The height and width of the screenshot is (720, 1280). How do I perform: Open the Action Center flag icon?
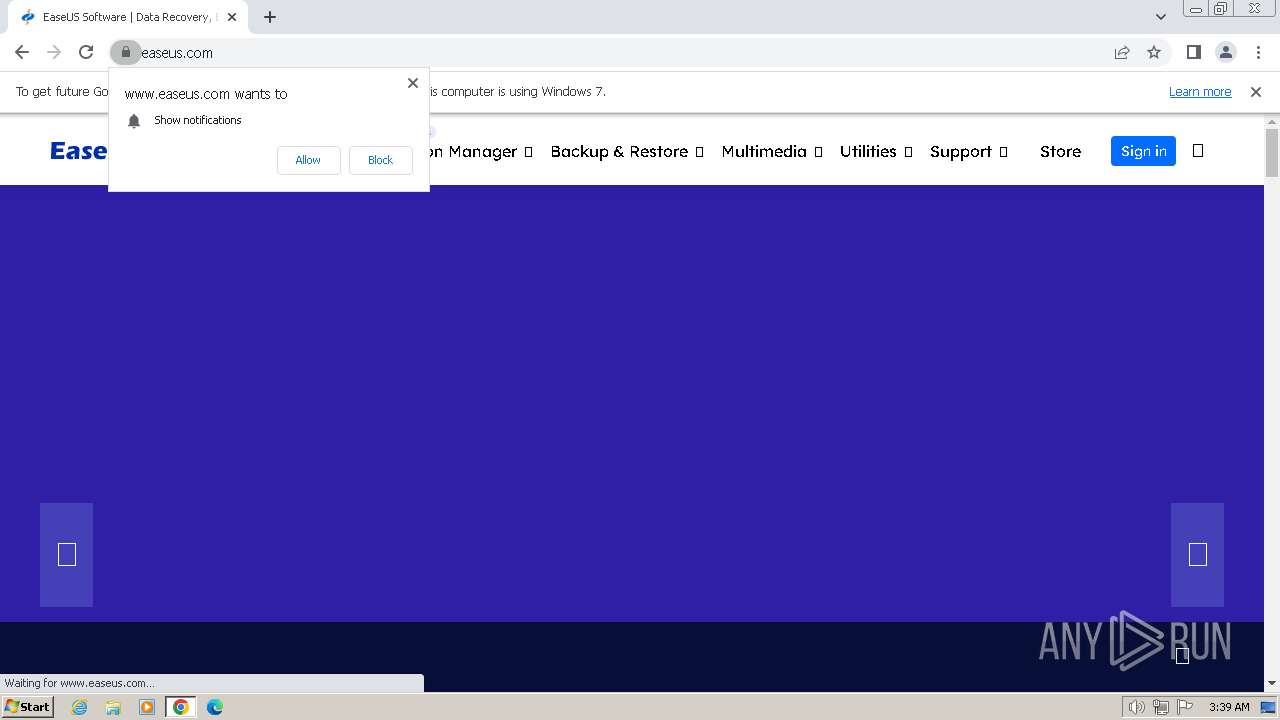[1186, 707]
